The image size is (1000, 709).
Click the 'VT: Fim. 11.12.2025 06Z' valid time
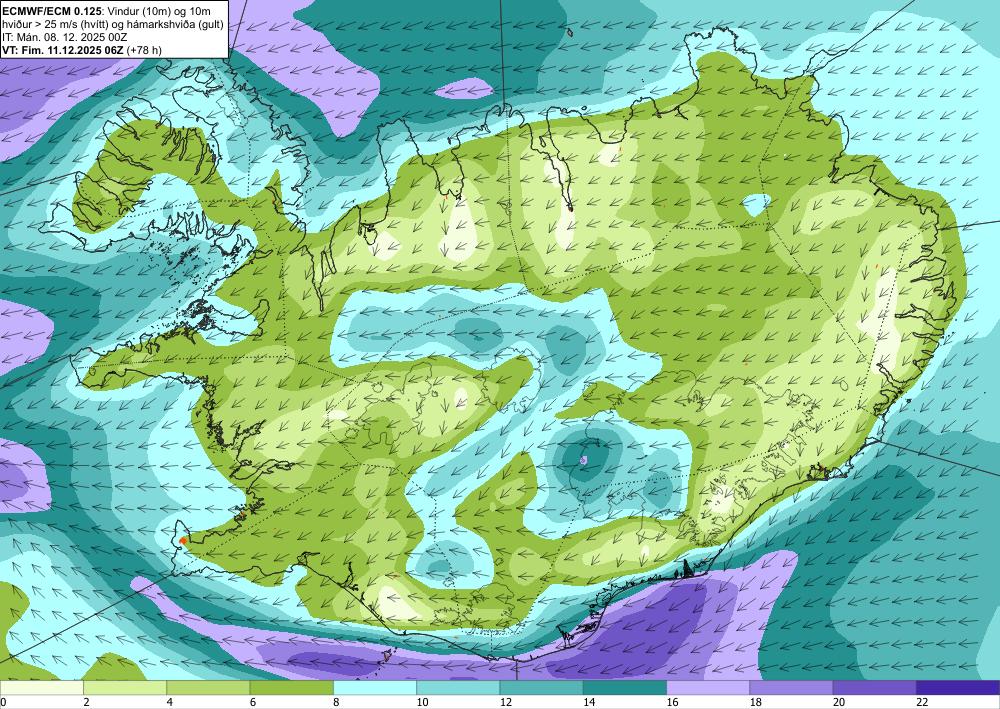[x=63, y=50]
